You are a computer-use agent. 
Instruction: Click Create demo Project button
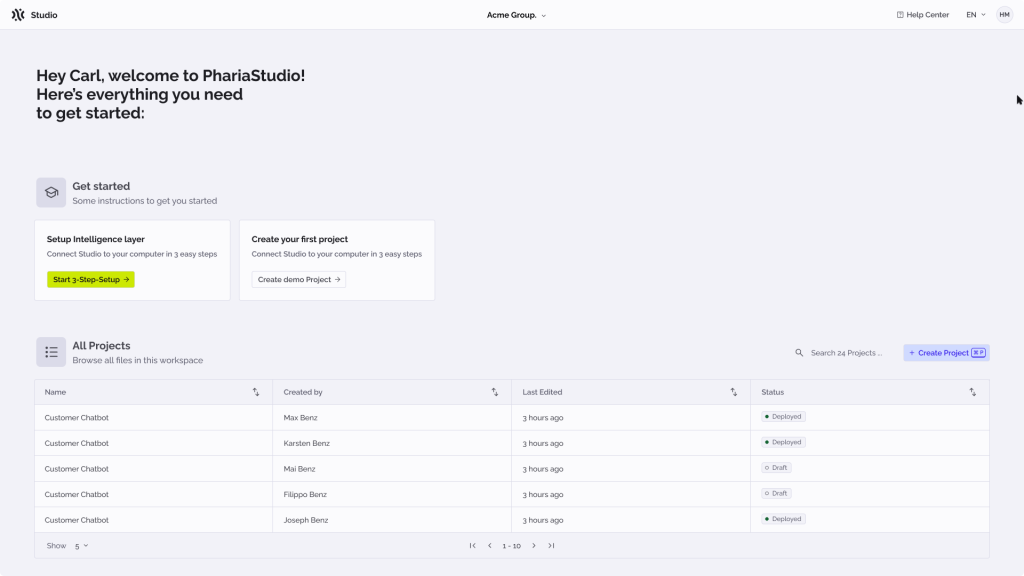(x=299, y=280)
